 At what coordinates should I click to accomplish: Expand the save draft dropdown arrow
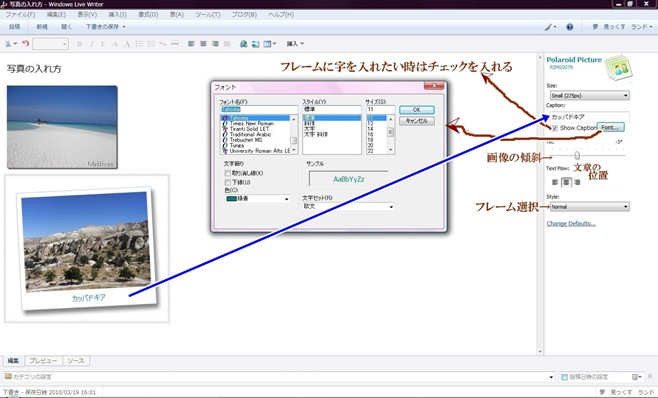(x=124, y=27)
